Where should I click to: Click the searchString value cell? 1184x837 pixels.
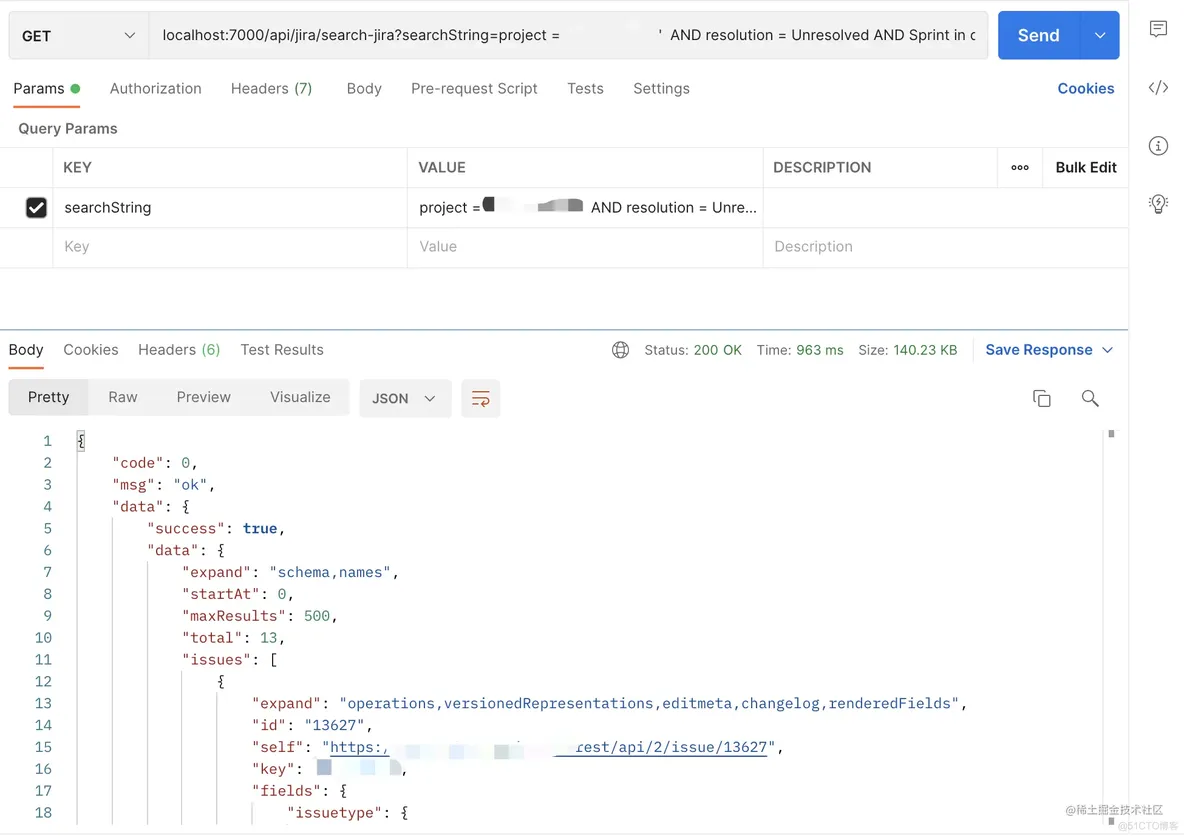[x=585, y=208]
